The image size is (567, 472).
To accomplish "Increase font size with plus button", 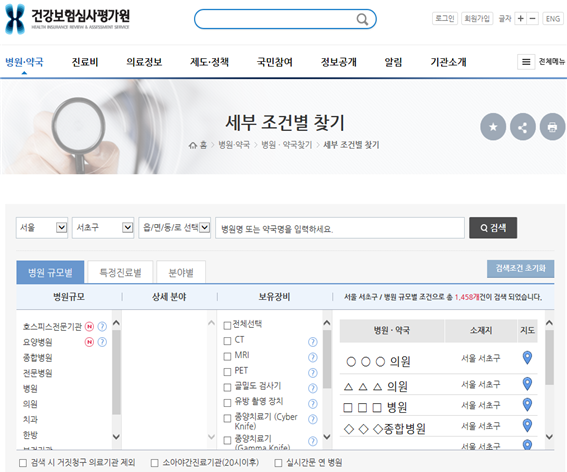I will pyautogui.click(x=520, y=18).
